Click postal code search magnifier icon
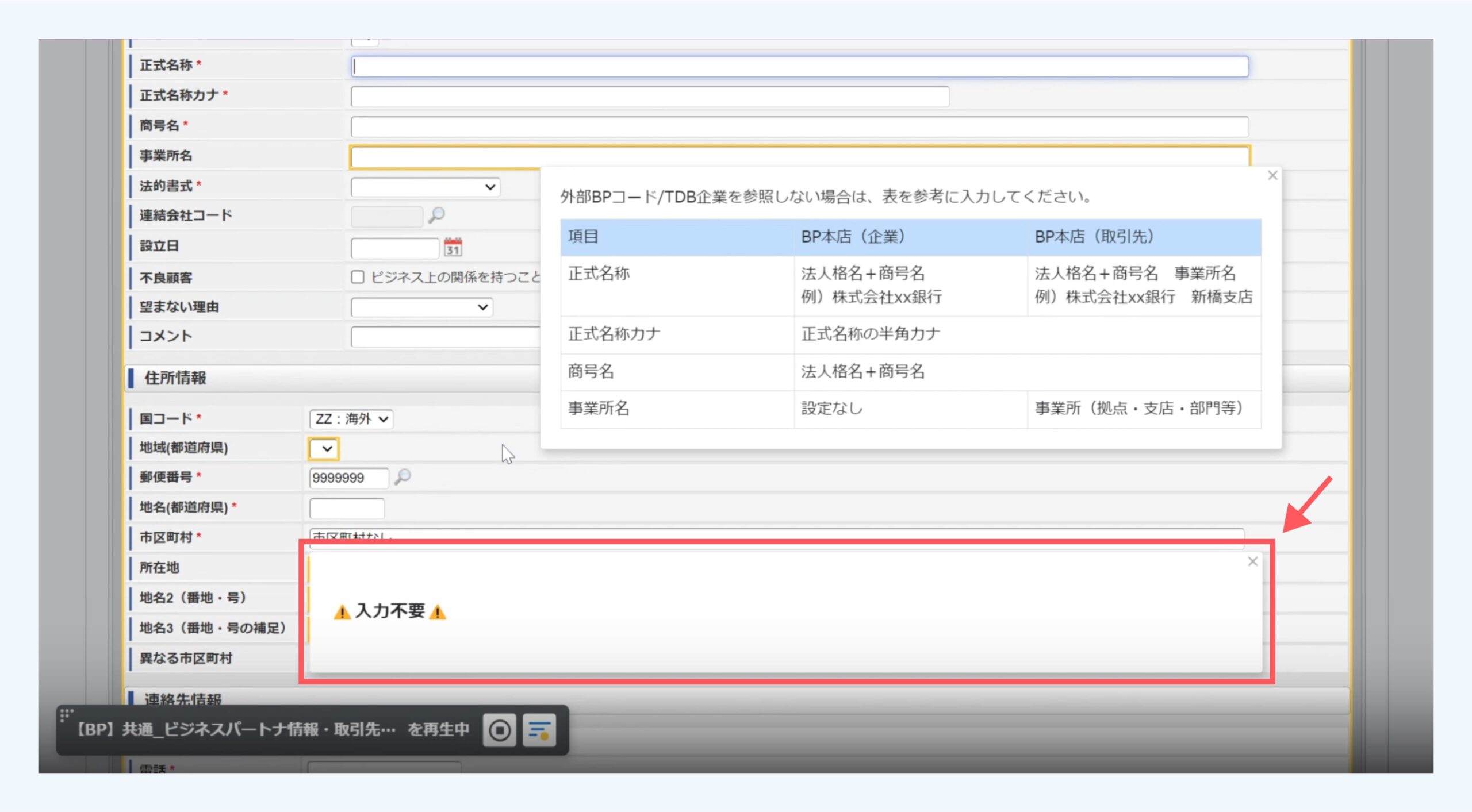This screenshot has width=1472, height=812. pos(402,477)
